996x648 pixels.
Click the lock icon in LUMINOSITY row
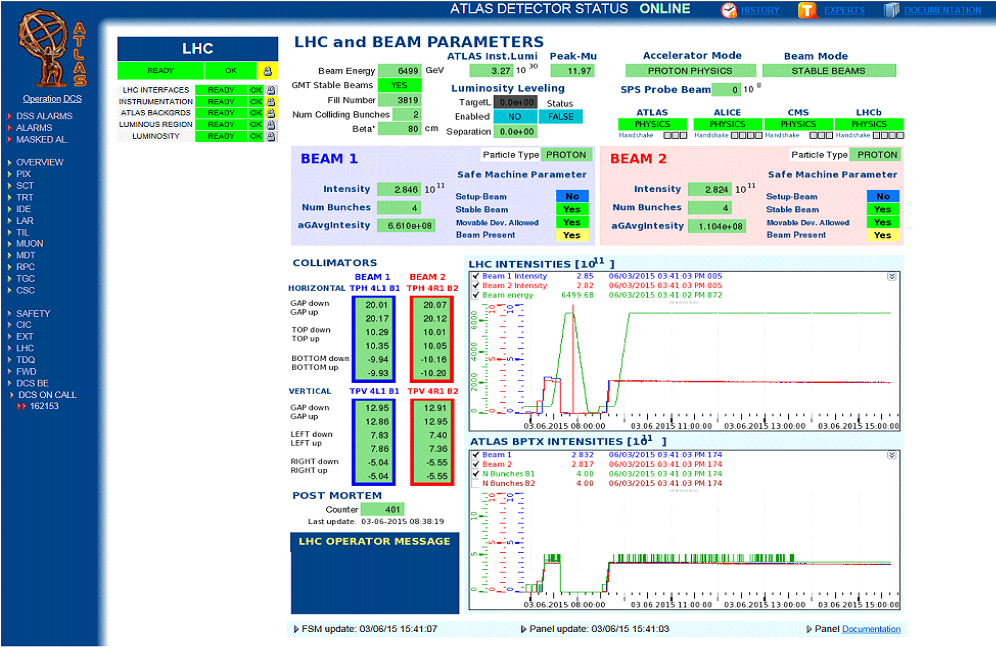[271, 136]
